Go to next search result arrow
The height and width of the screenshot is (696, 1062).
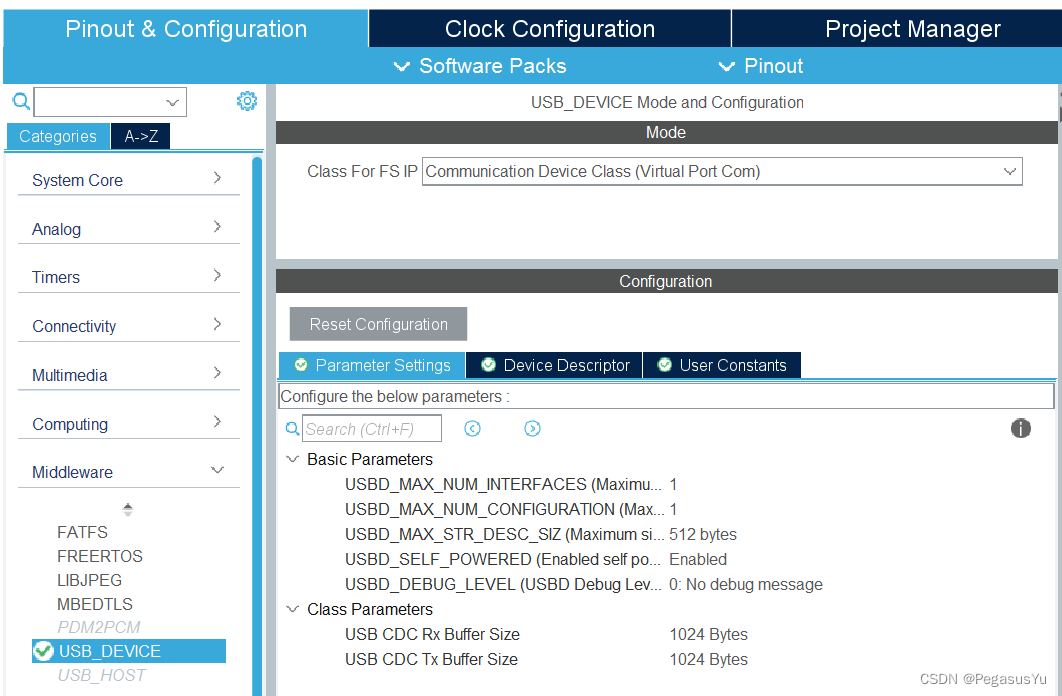click(532, 429)
